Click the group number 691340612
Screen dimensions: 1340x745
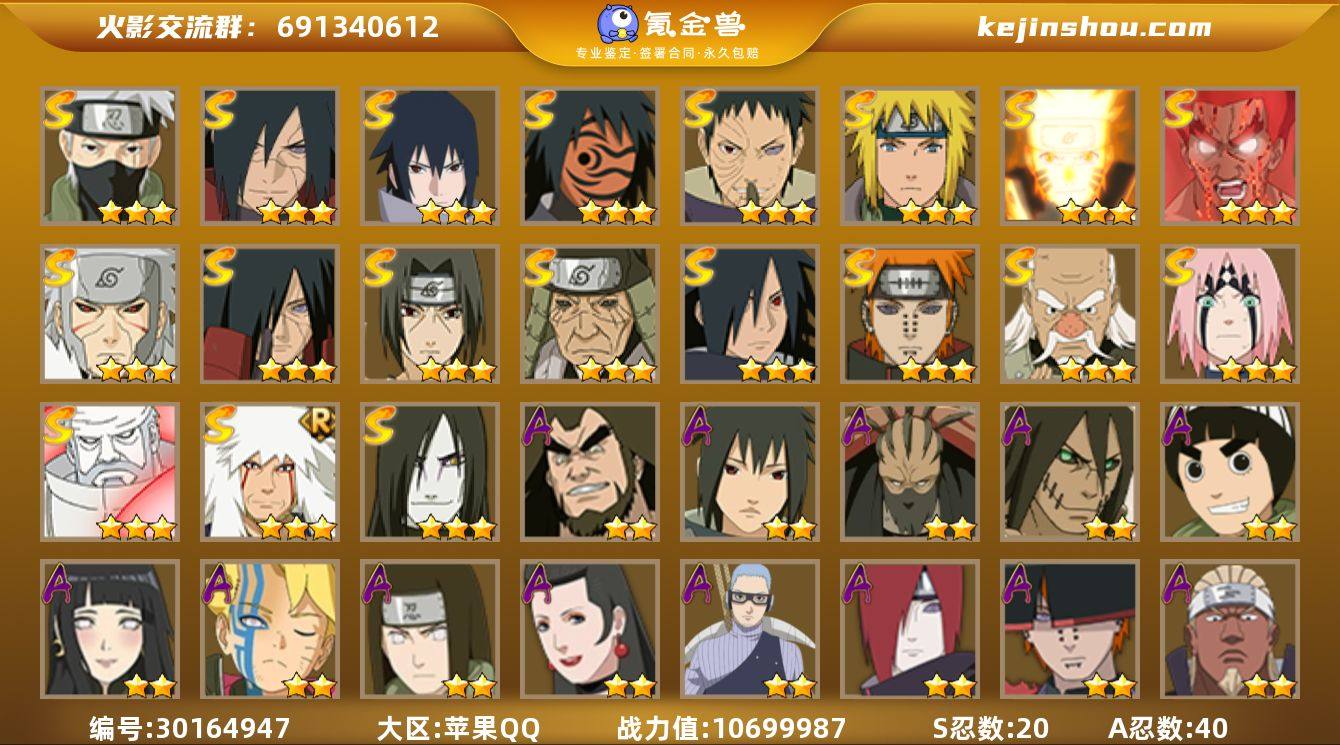[x=358, y=27]
